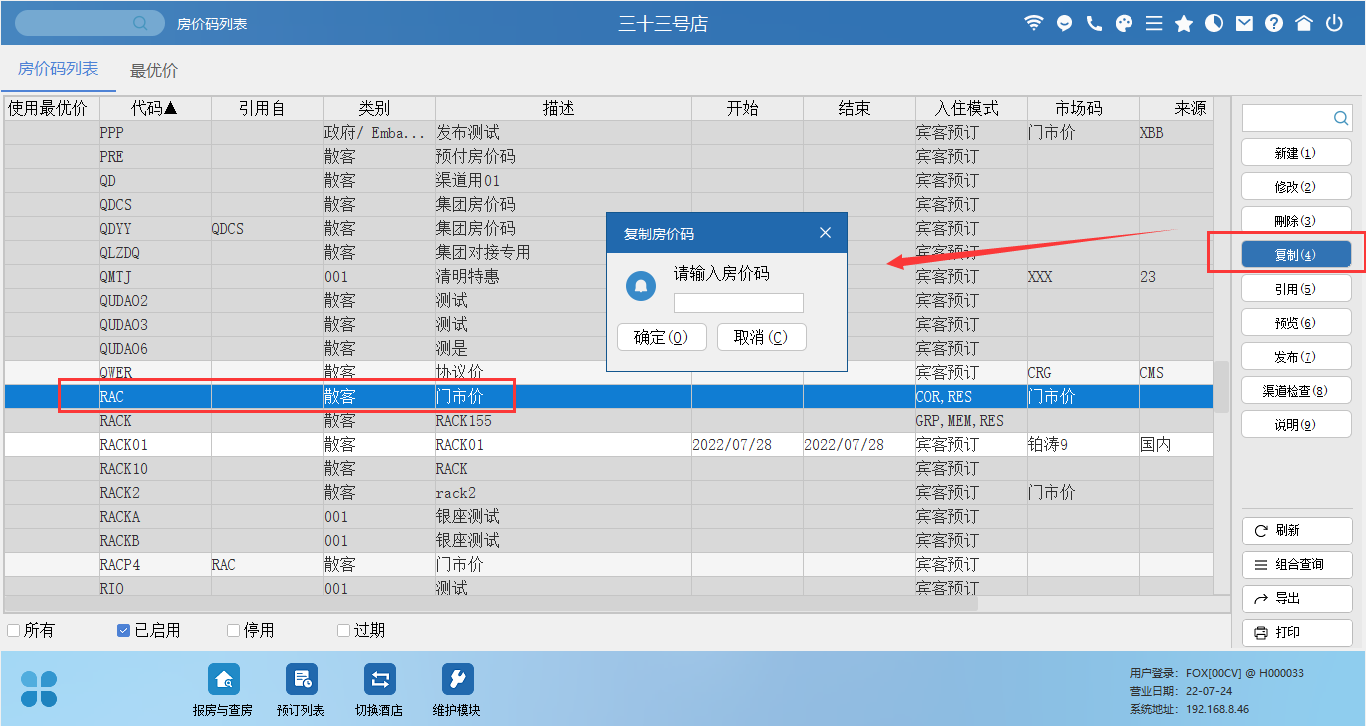This screenshot has width=1366, height=726.
Task: Click the 类别 column header
Action: (x=379, y=108)
